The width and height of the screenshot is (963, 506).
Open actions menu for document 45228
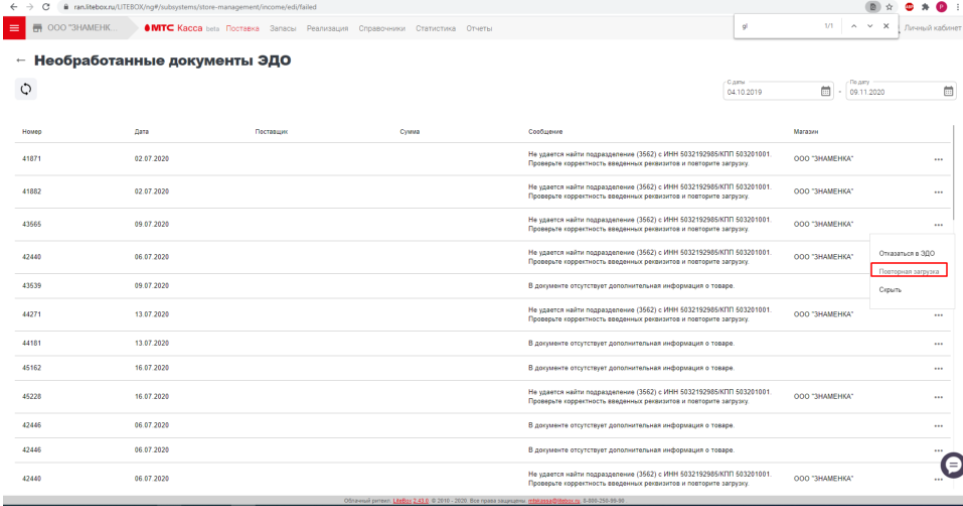click(937, 397)
